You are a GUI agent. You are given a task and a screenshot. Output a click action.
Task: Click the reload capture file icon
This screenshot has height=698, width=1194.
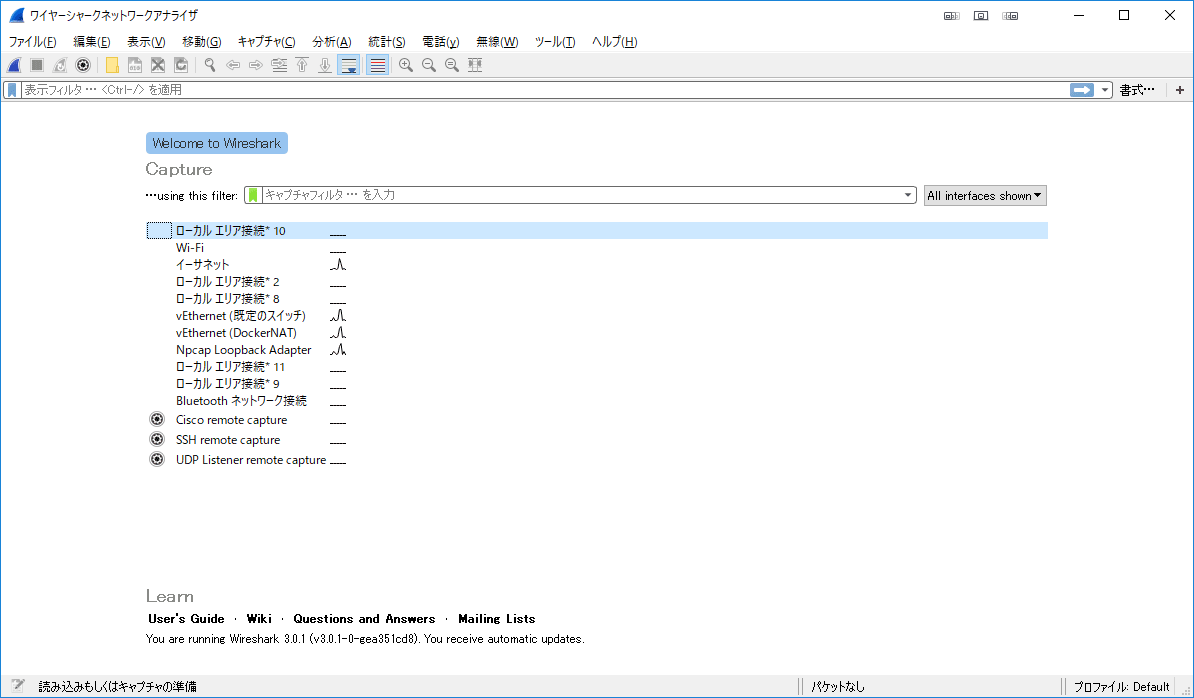click(x=180, y=65)
